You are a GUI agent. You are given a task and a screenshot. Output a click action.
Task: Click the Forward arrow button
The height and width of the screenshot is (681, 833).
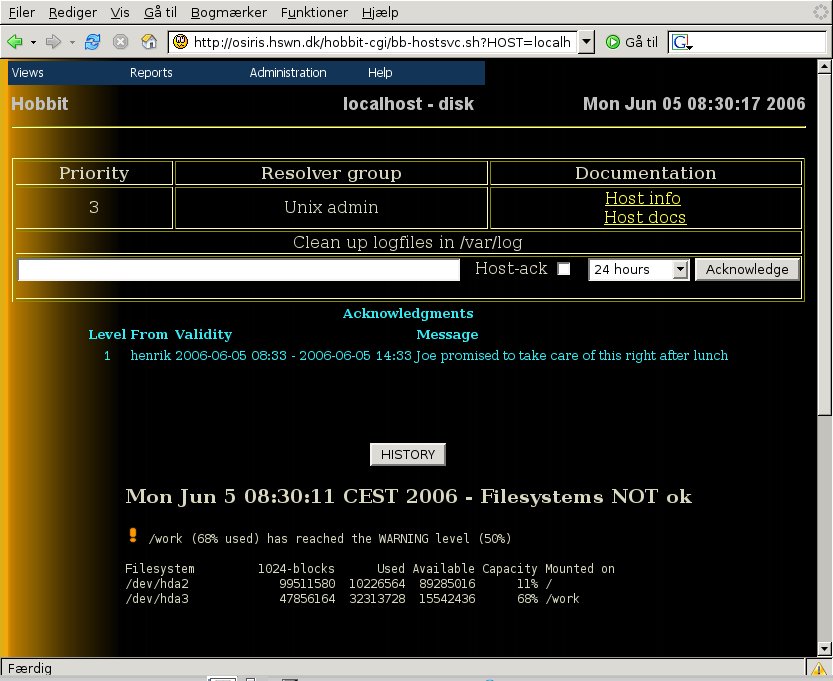[x=53, y=42]
